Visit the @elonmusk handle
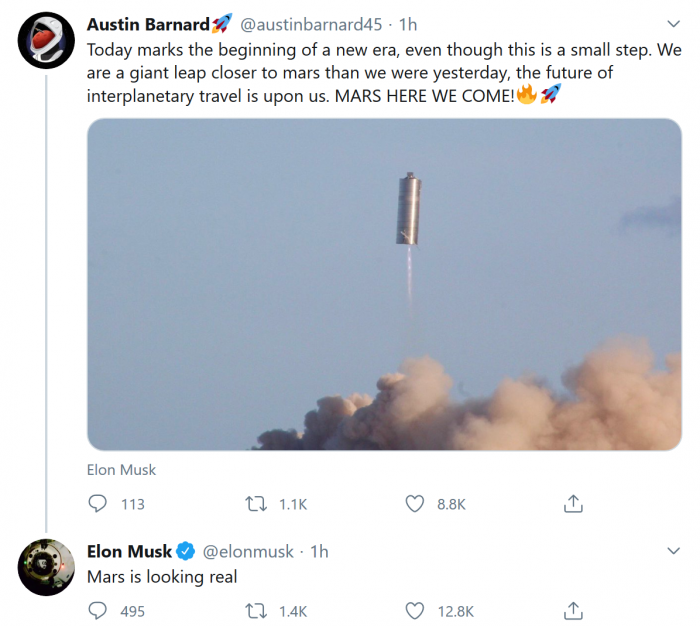 tap(249, 551)
